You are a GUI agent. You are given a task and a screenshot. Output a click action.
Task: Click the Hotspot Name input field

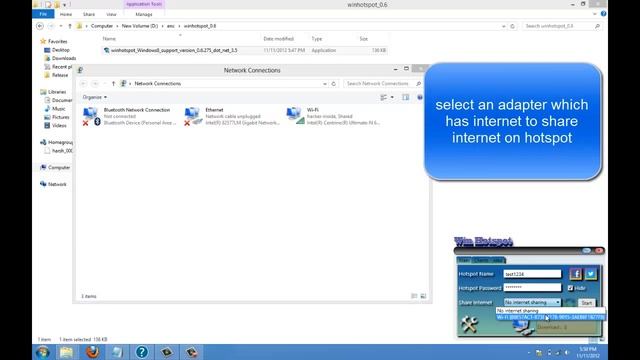(532, 274)
